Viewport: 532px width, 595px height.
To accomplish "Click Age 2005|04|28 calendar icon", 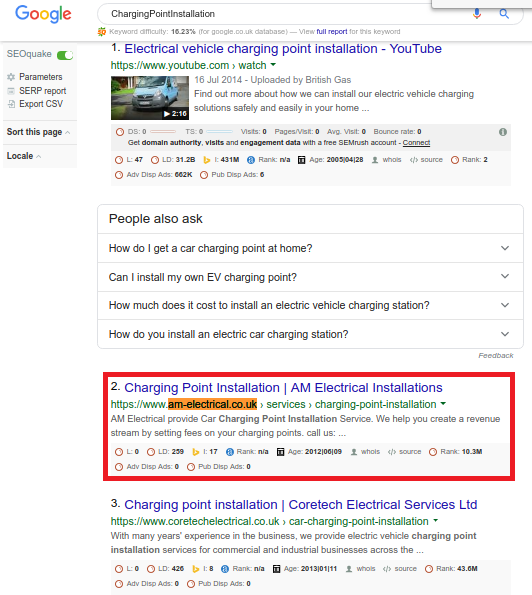I will coord(301,160).
